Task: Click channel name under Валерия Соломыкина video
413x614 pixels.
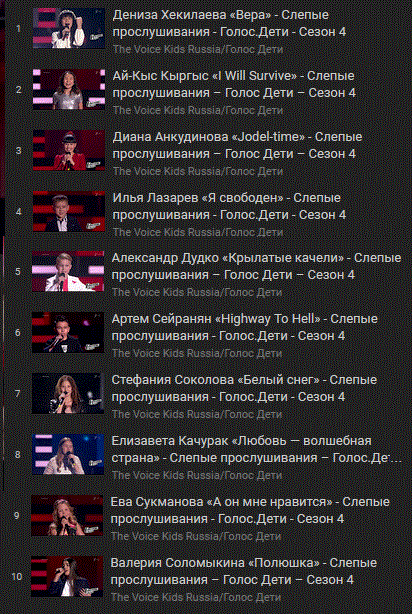Action: [196, 598]
